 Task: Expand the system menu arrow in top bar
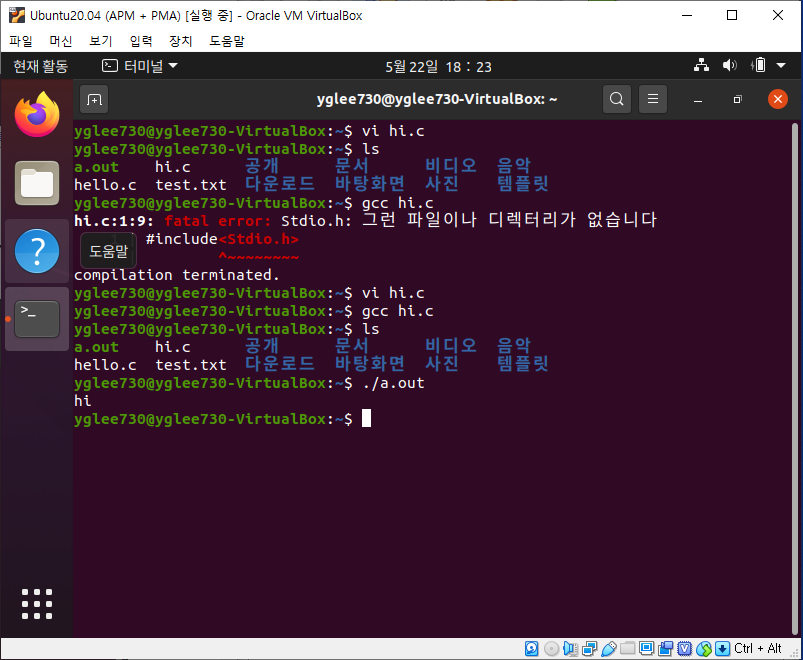tap(781, 66)
